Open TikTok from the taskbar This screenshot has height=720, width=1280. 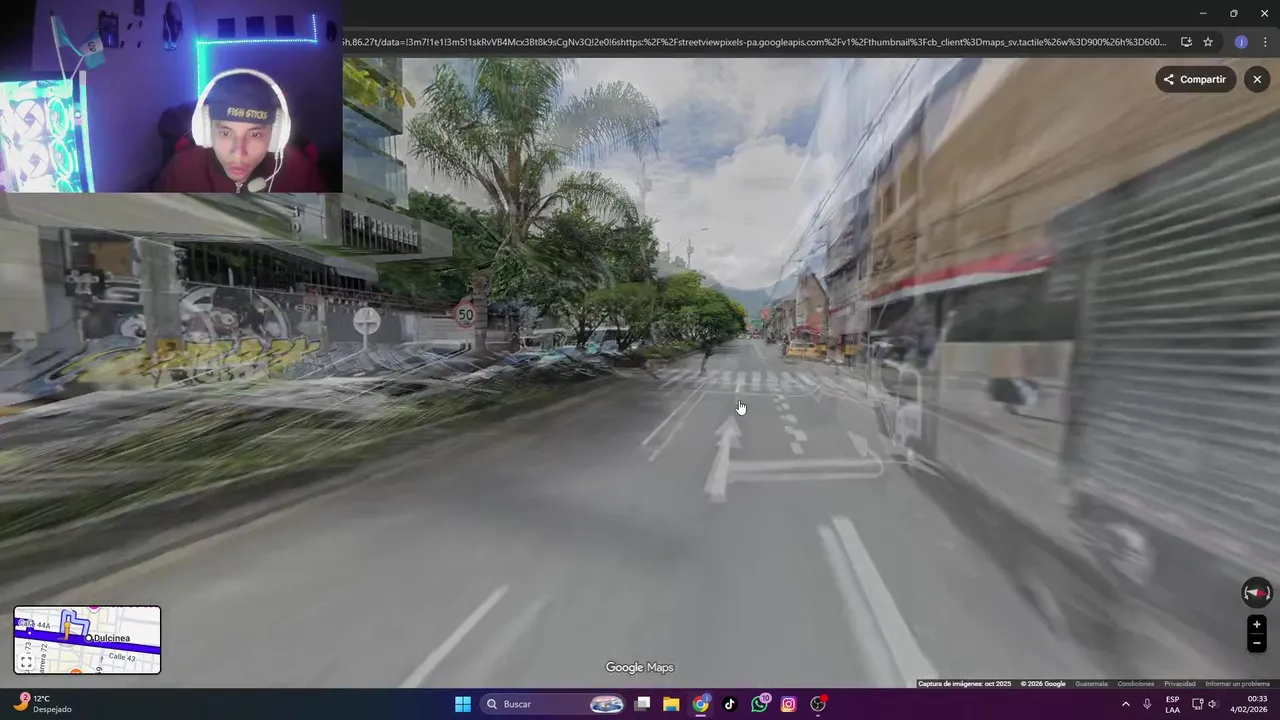(729, 704)
